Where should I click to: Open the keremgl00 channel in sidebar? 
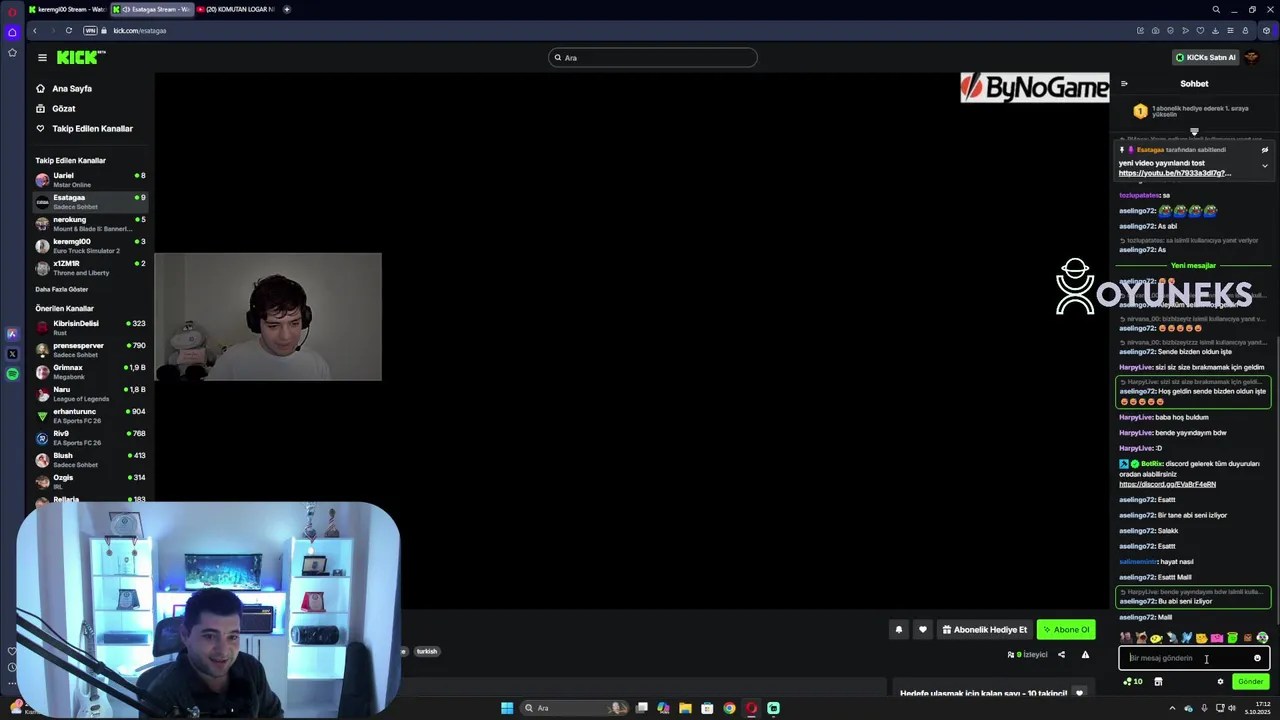[x=90, y=246]
